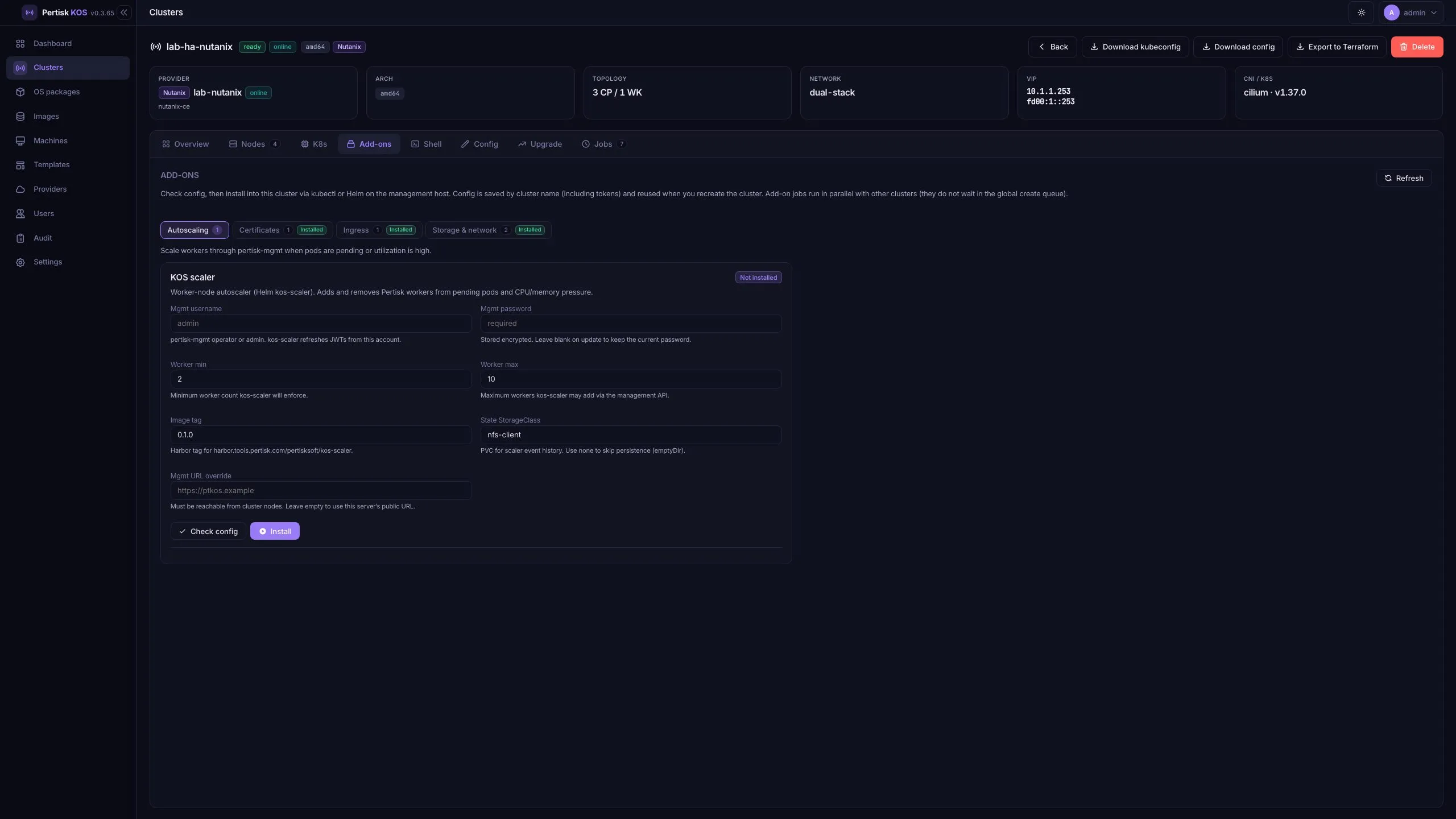Switch to the Overview tab
This screenshot has width=1456, height=819.
185,144
